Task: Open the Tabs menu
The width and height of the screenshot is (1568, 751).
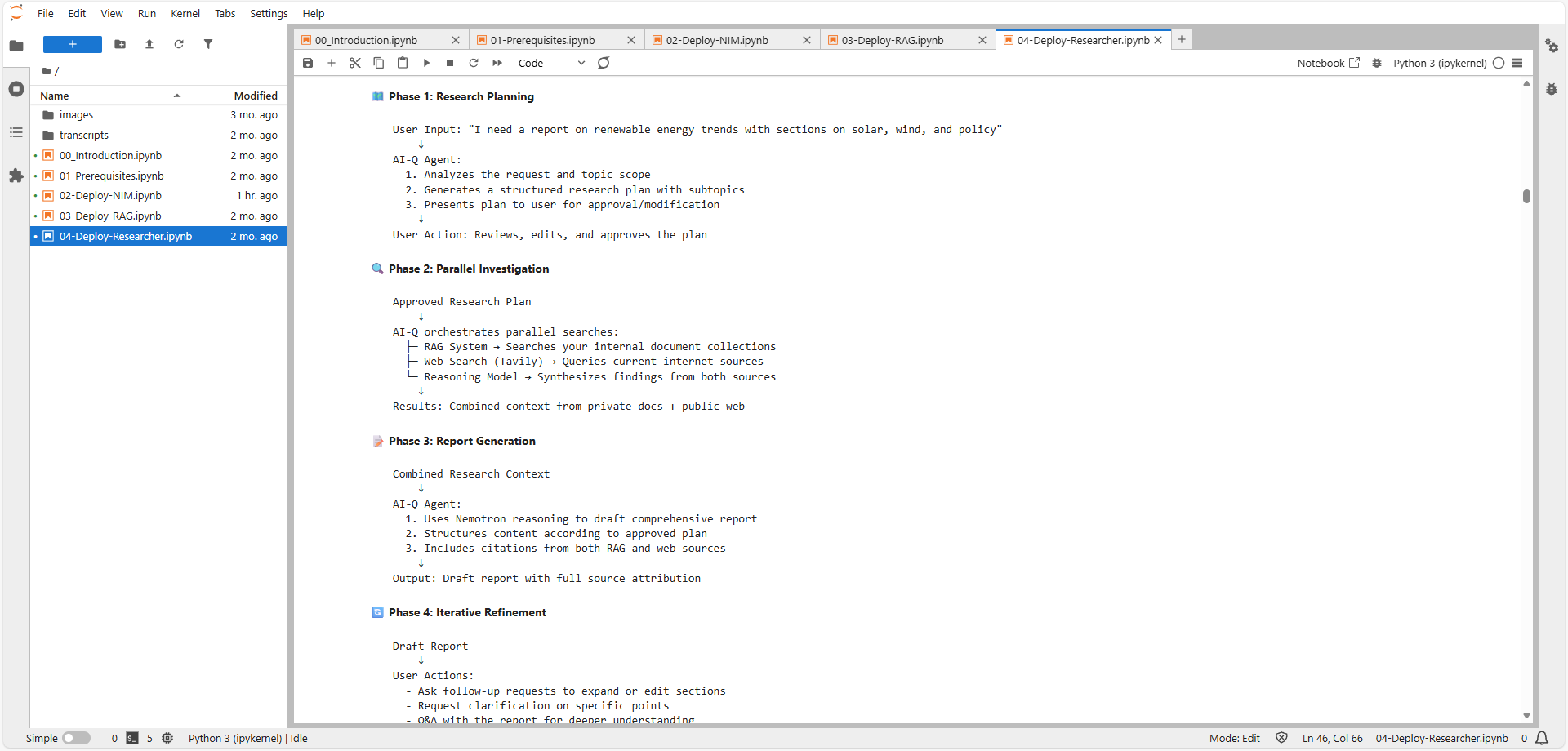Action: click(225, 13)
